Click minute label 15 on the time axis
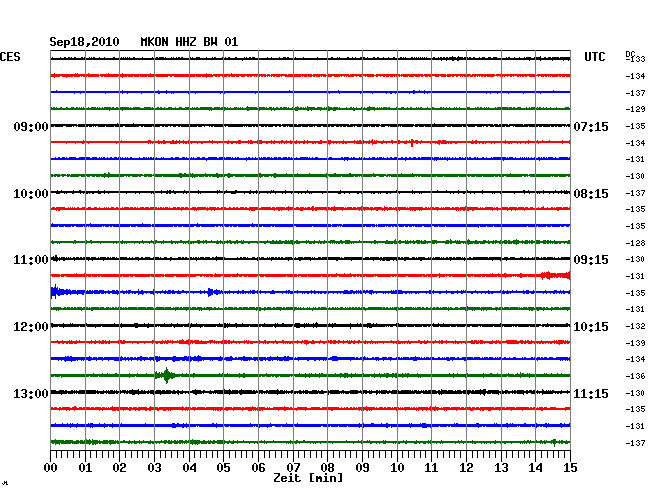This screenshot has height=494, width=650. pos(570,467)
